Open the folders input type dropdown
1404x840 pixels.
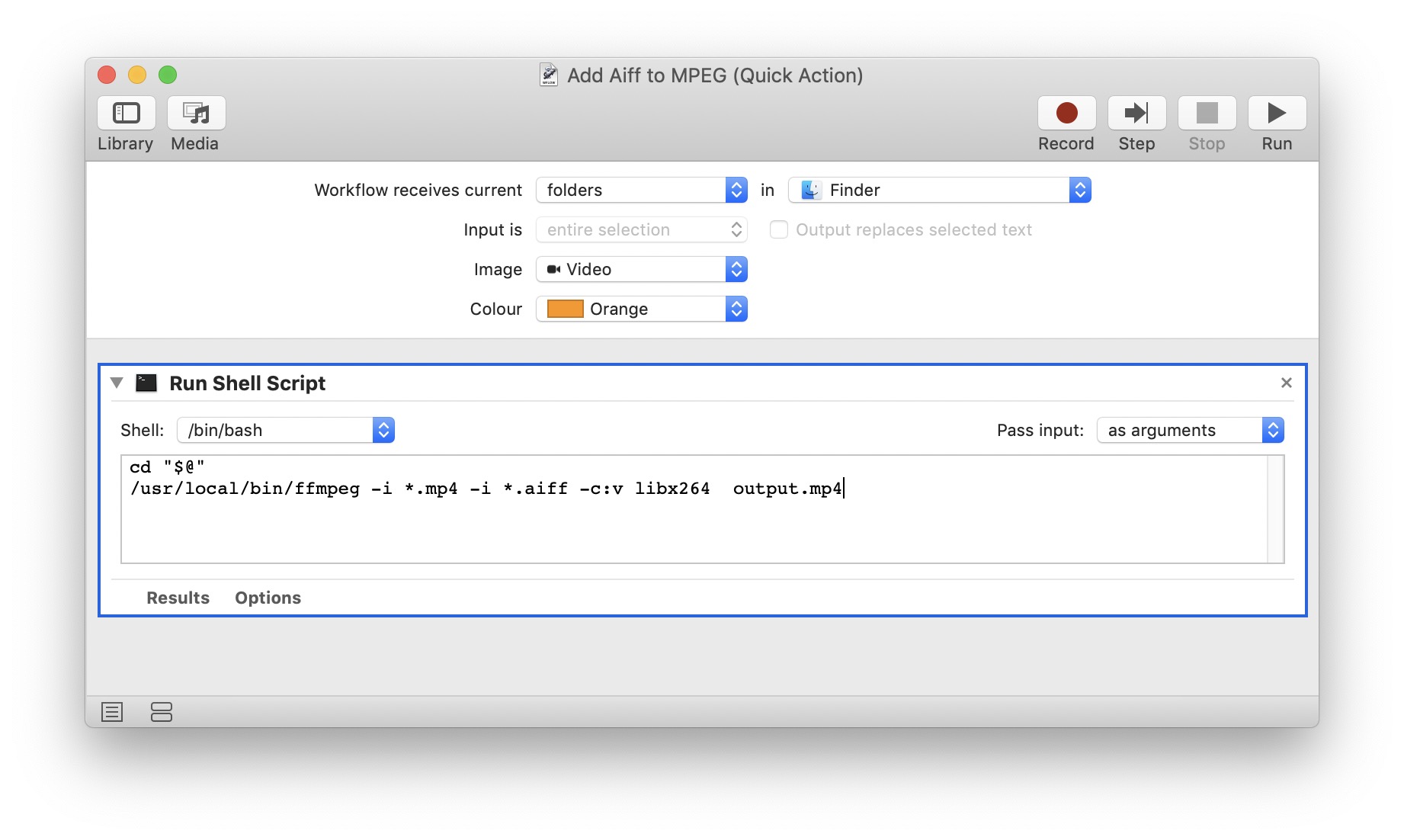(641, 190)
